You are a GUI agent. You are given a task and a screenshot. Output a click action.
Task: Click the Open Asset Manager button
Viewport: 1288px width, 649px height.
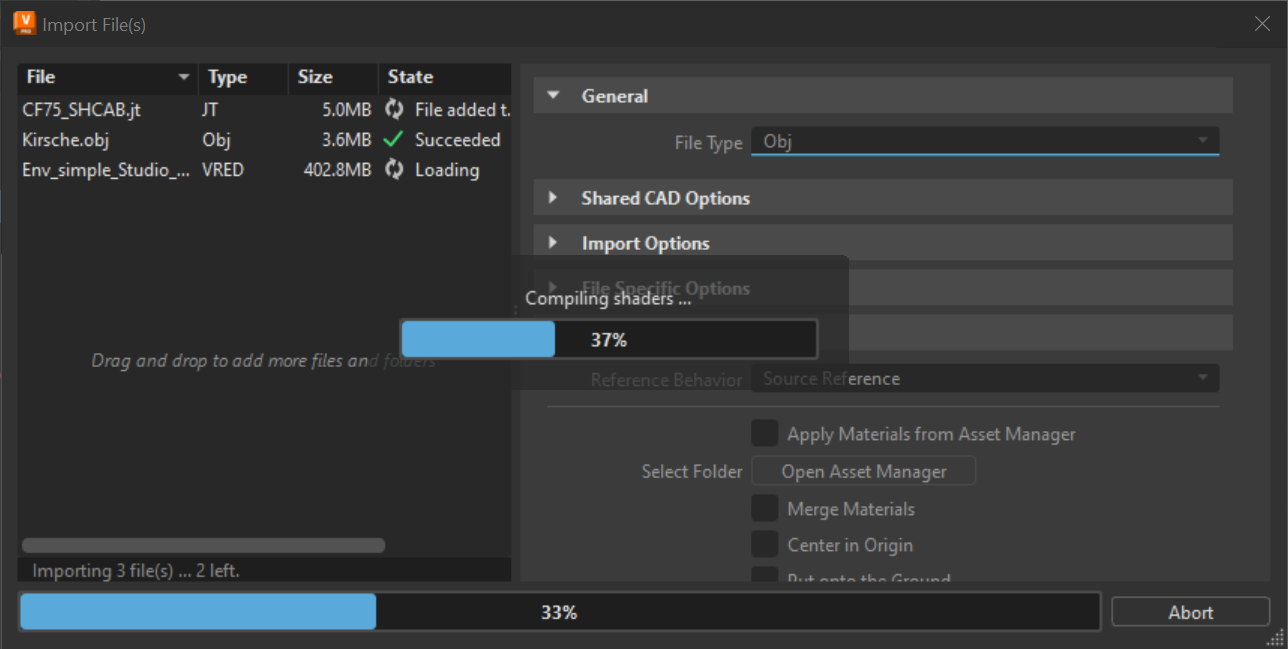(x=863, y=470)
